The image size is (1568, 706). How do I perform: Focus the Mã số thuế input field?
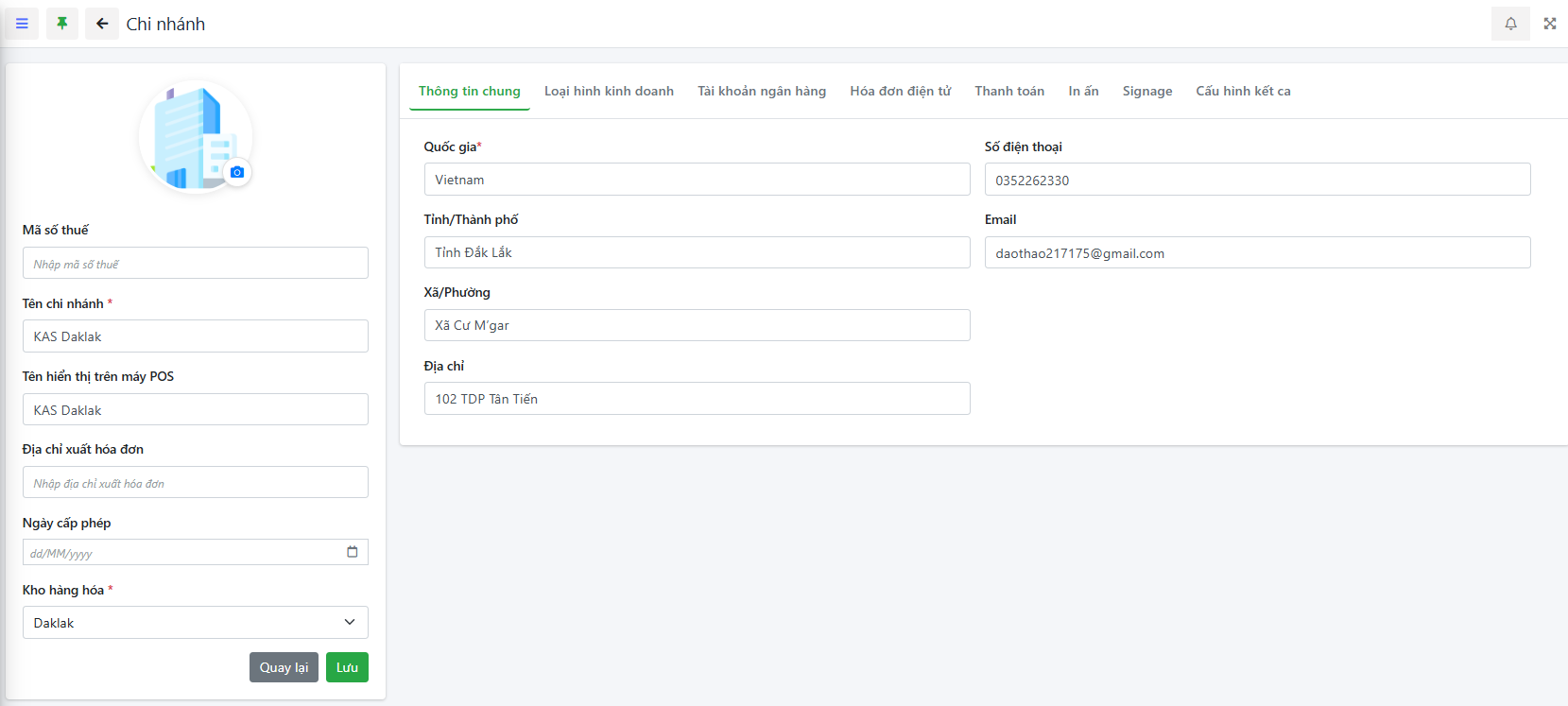click(196, 264)
